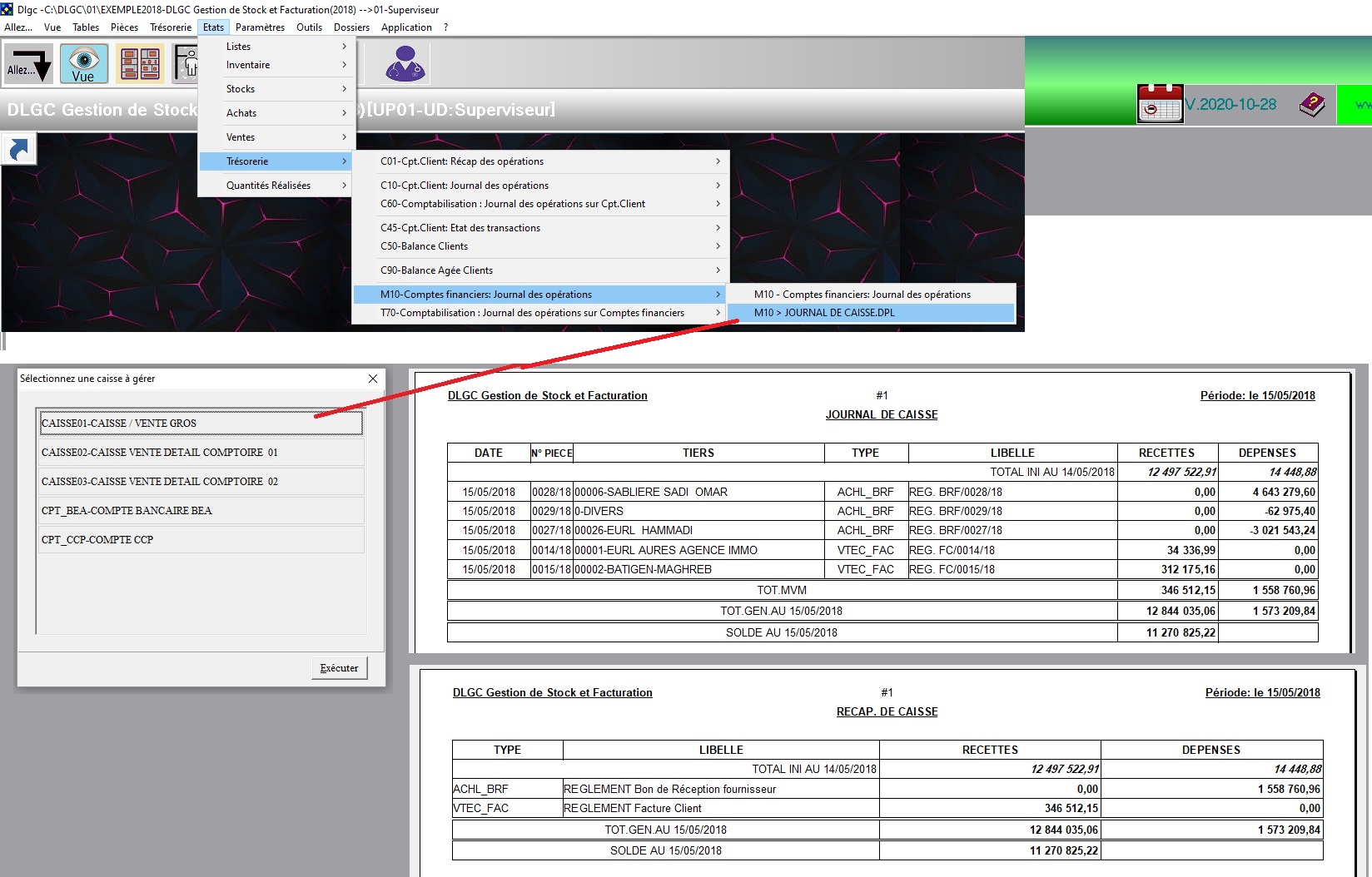Open the tables grid toolbar icon
Viewport: 1372px width, 877px height.
point(140,64)
